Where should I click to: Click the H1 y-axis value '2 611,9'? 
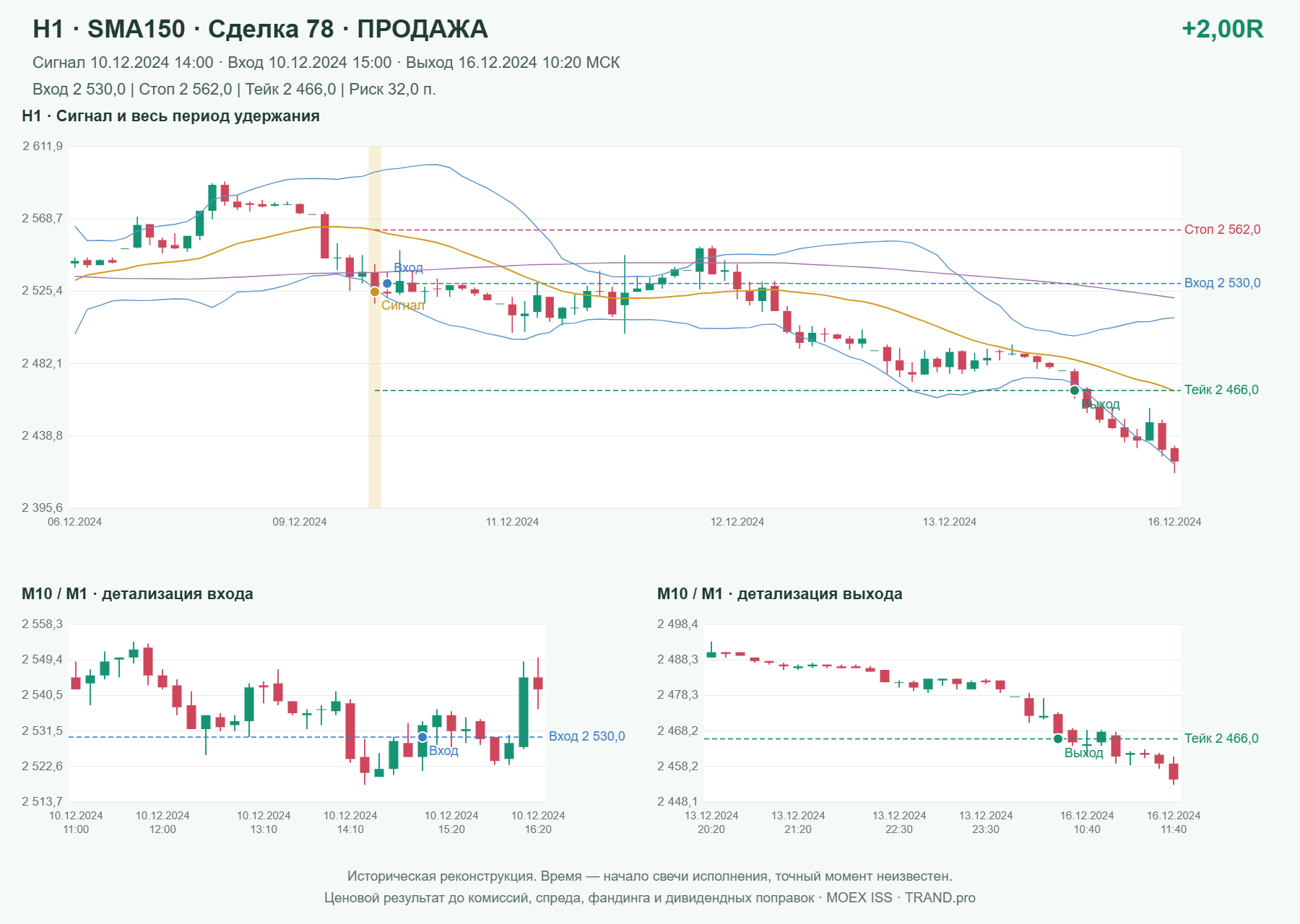43,147
